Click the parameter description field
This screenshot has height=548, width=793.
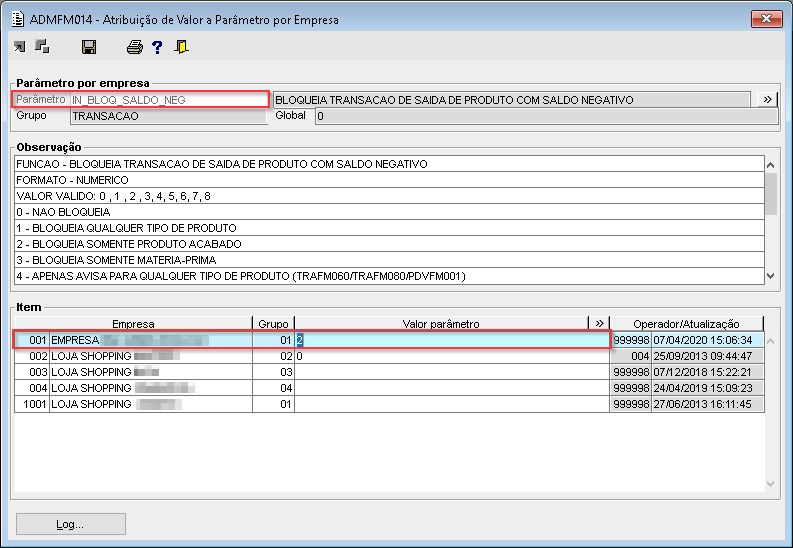pyautogui.click(x=511, y=100)
